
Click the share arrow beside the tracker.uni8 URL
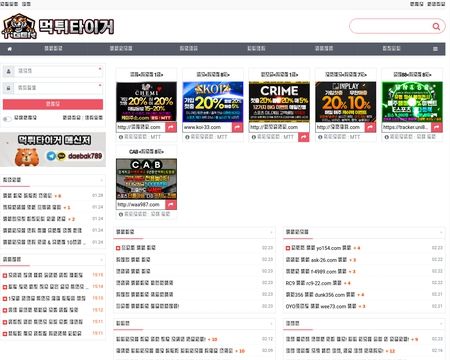click(x=437, y=127)
